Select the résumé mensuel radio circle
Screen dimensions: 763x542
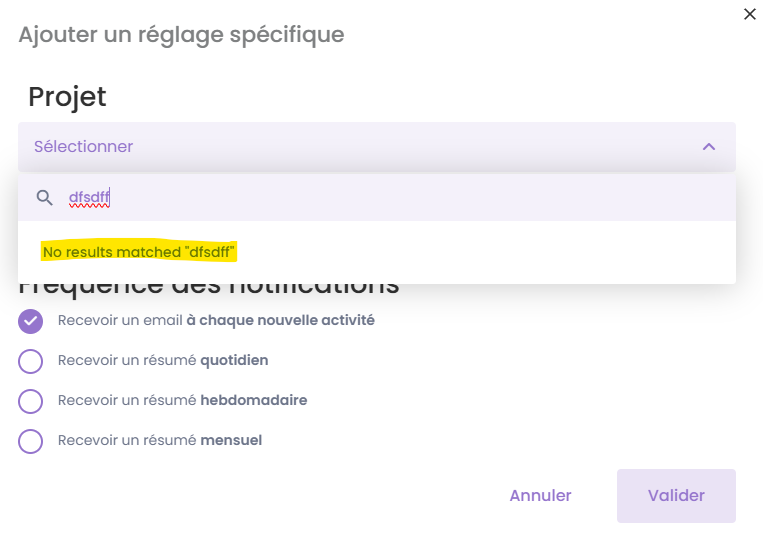31,441
